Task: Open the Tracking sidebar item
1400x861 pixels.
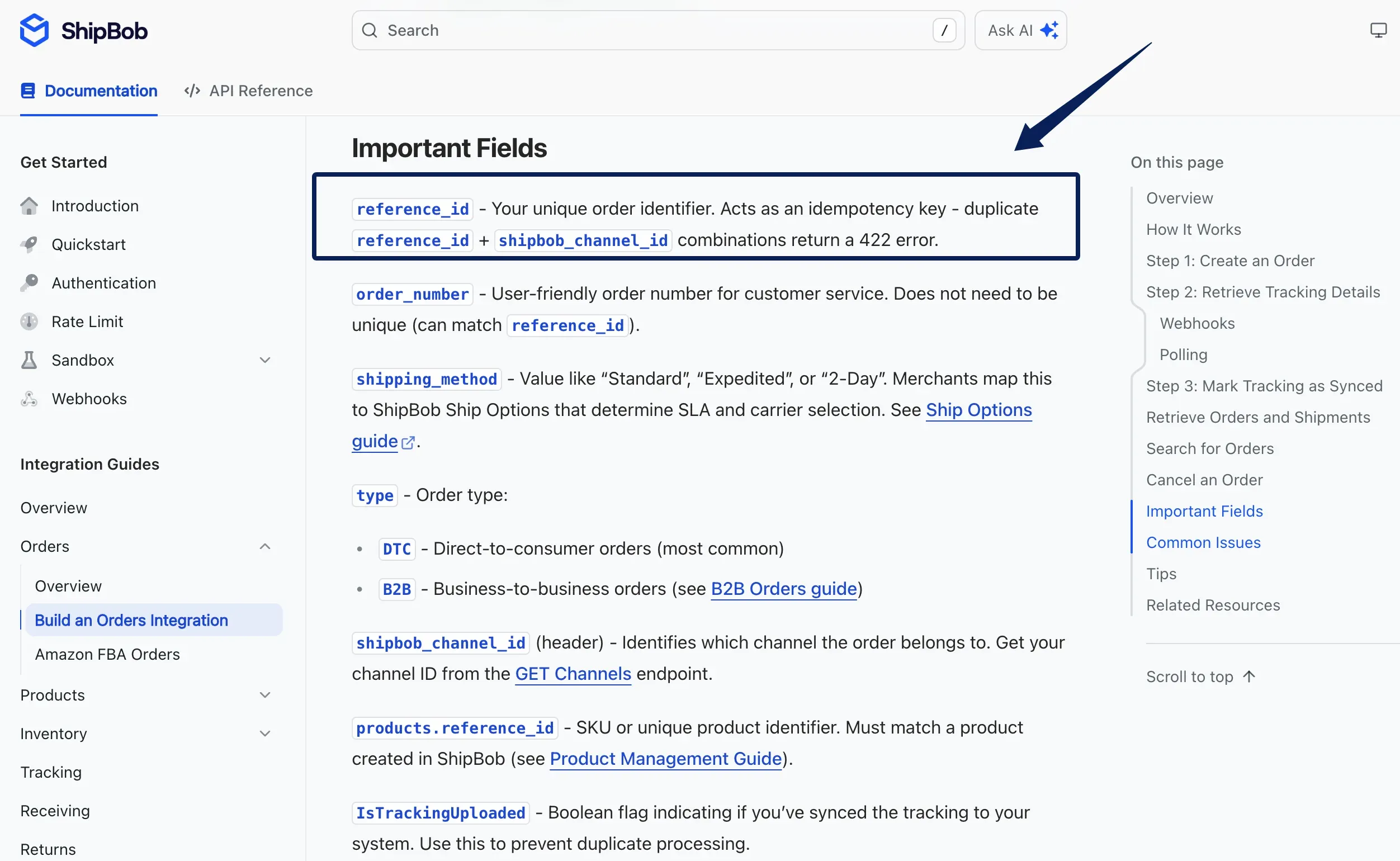Action: tap(51, 772)
